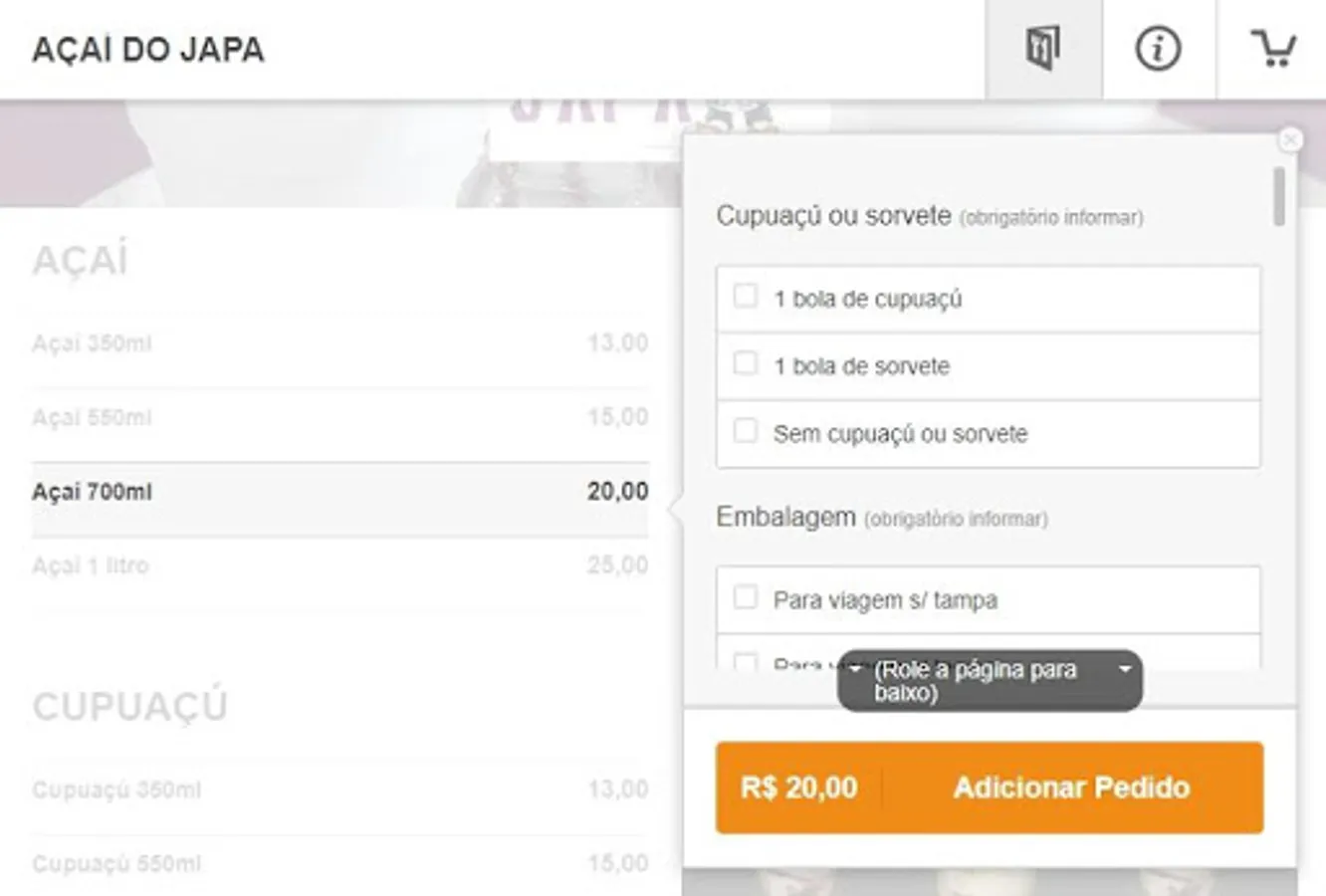Pick the Açaí 1 litro item
The height and width of the screenshot is (896, 1326).
coord(339,565)
